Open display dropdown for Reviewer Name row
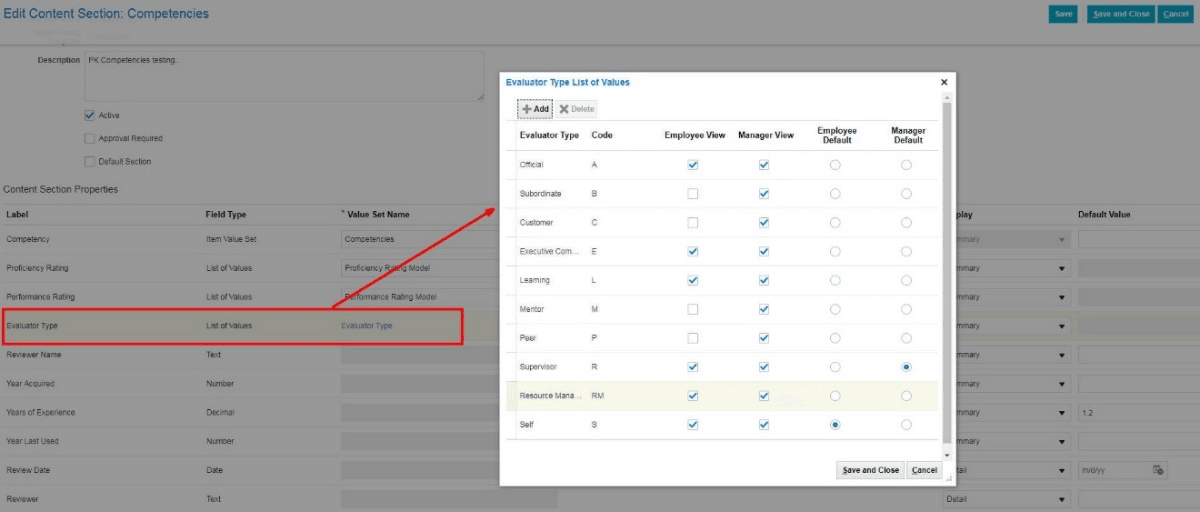This screenshot has width=1200, height=512. coord(1062,355)
